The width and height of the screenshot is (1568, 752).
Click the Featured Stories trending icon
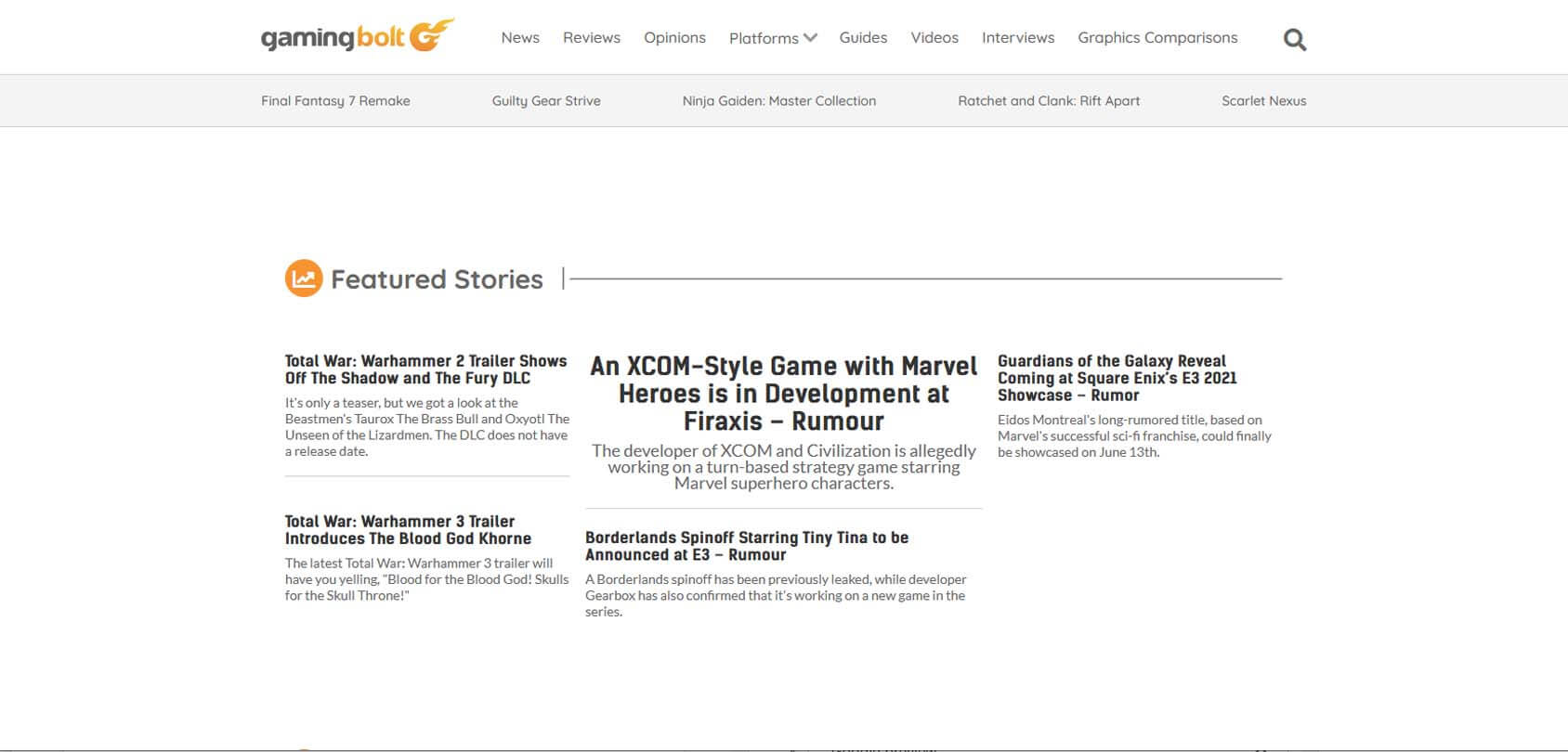[x=304, y=279]
